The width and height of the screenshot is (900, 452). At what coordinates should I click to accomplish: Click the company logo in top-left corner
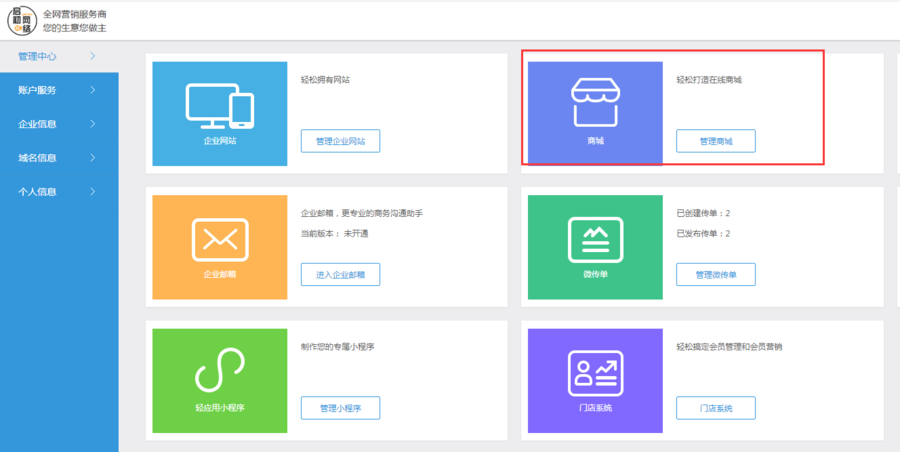pos(22,20)
